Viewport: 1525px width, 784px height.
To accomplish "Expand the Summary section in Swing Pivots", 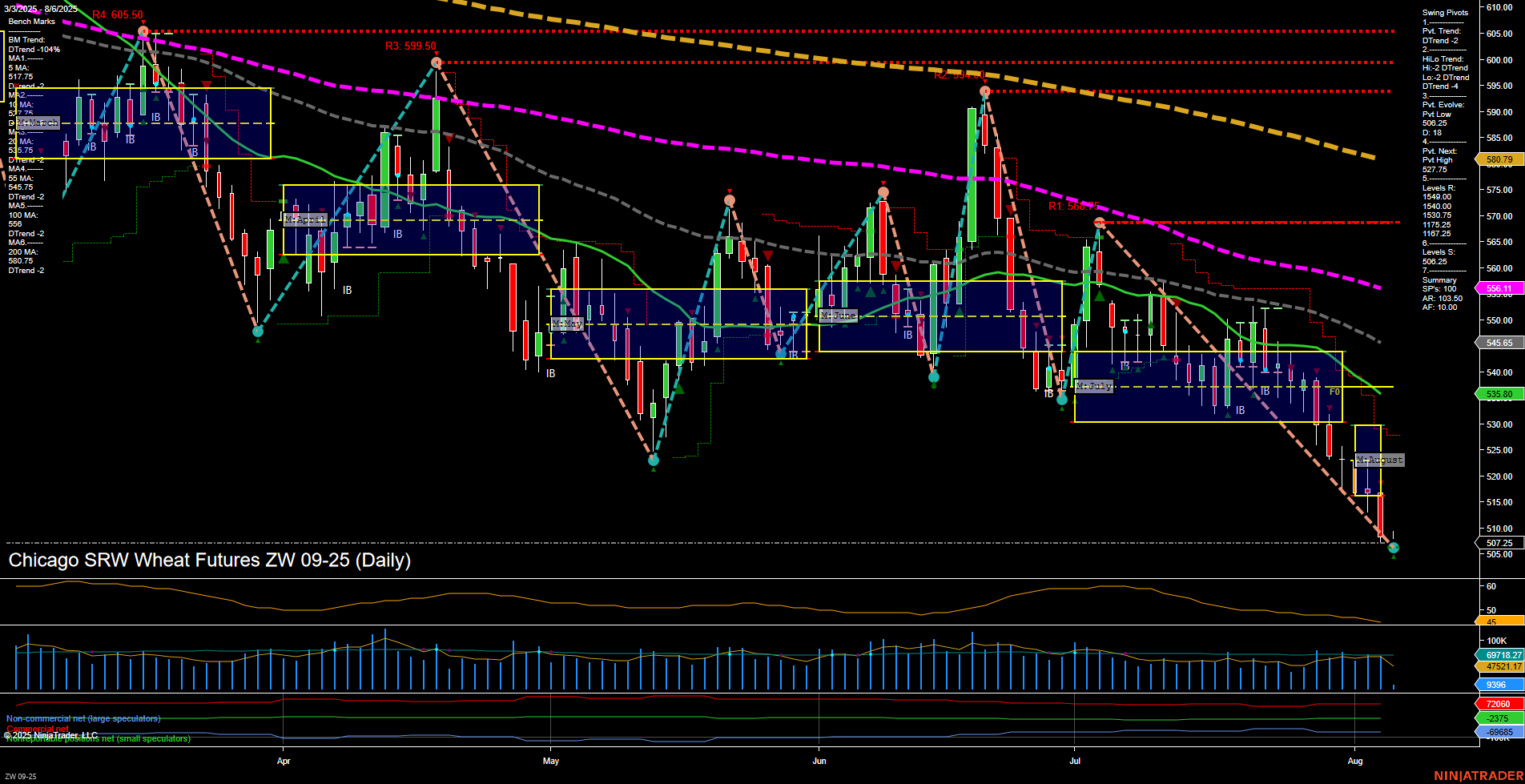I will [x=1439, y=279].
